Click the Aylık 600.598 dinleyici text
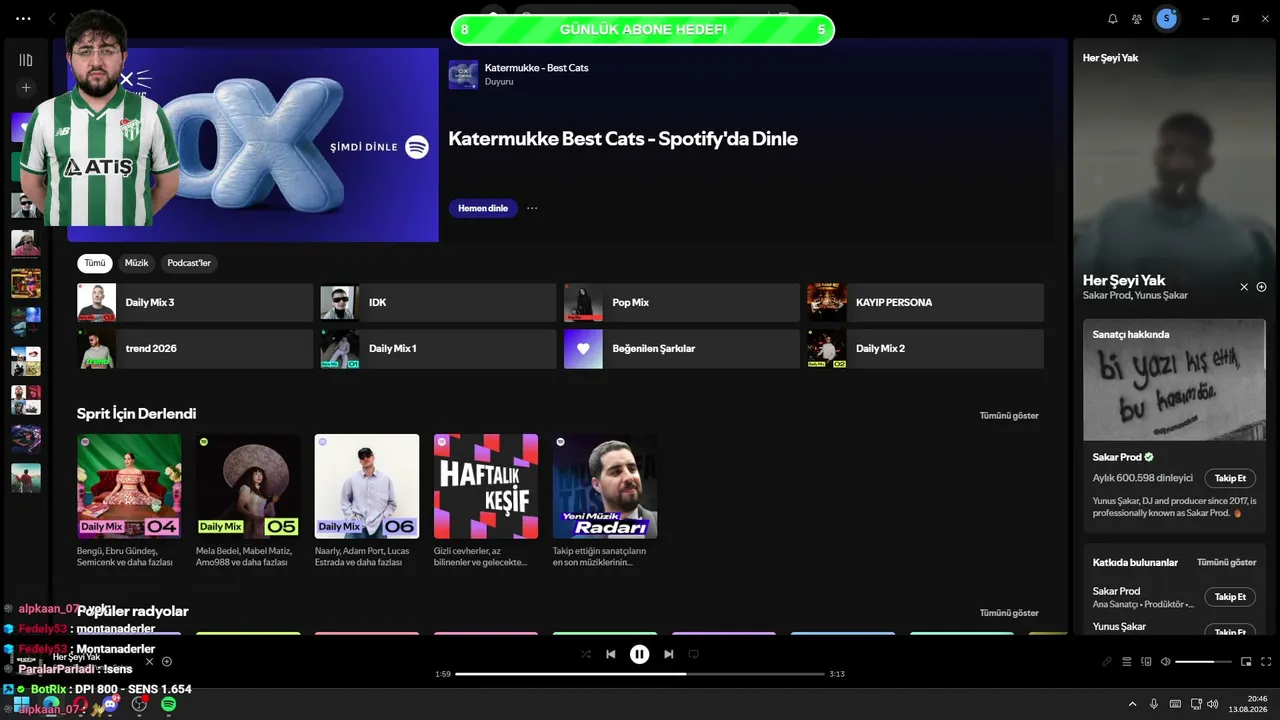This screenshot has width=1280, height=720. 1143,478
